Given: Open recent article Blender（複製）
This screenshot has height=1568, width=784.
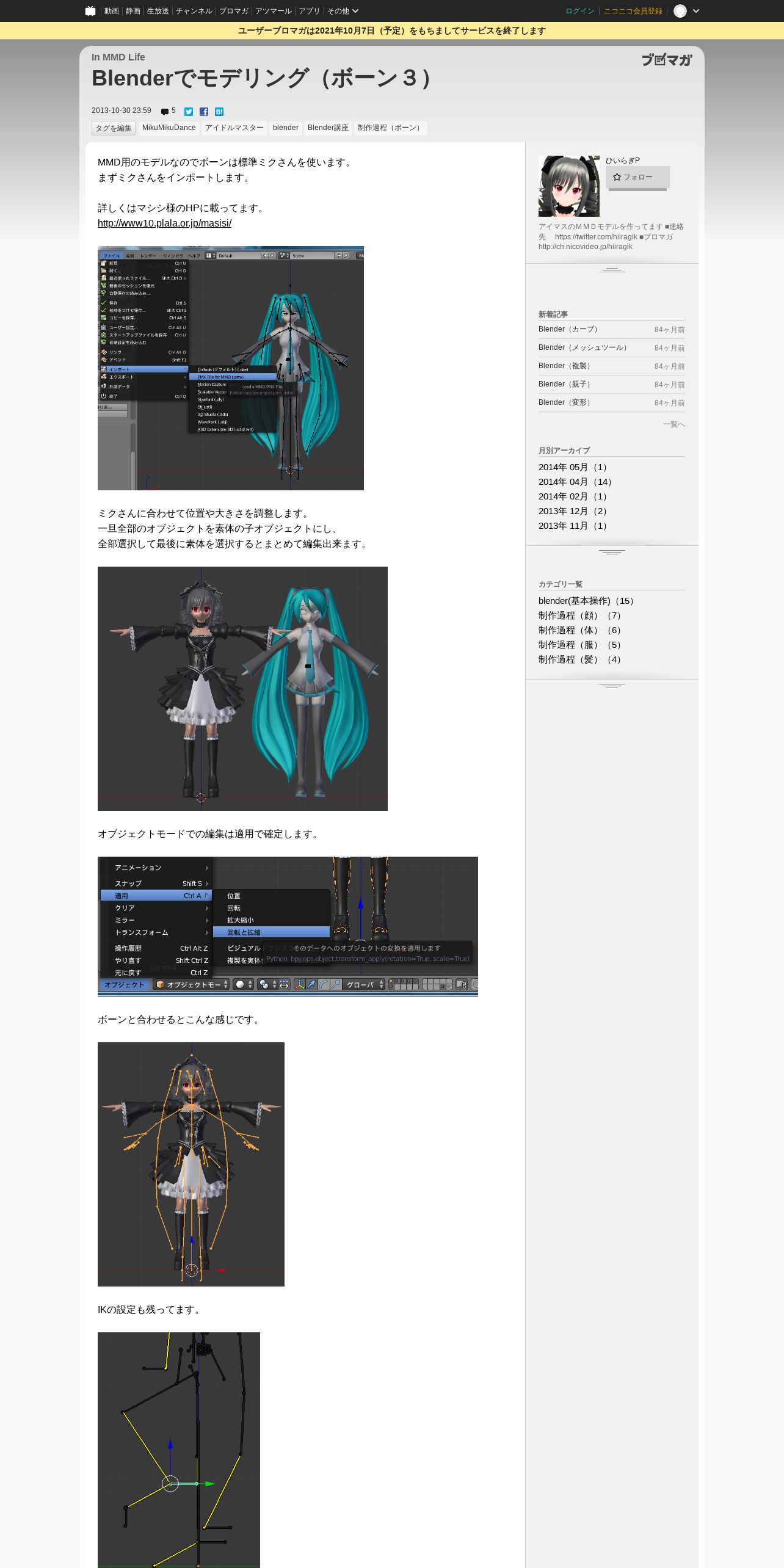Looking at the screenshot, I should [566, 366].
